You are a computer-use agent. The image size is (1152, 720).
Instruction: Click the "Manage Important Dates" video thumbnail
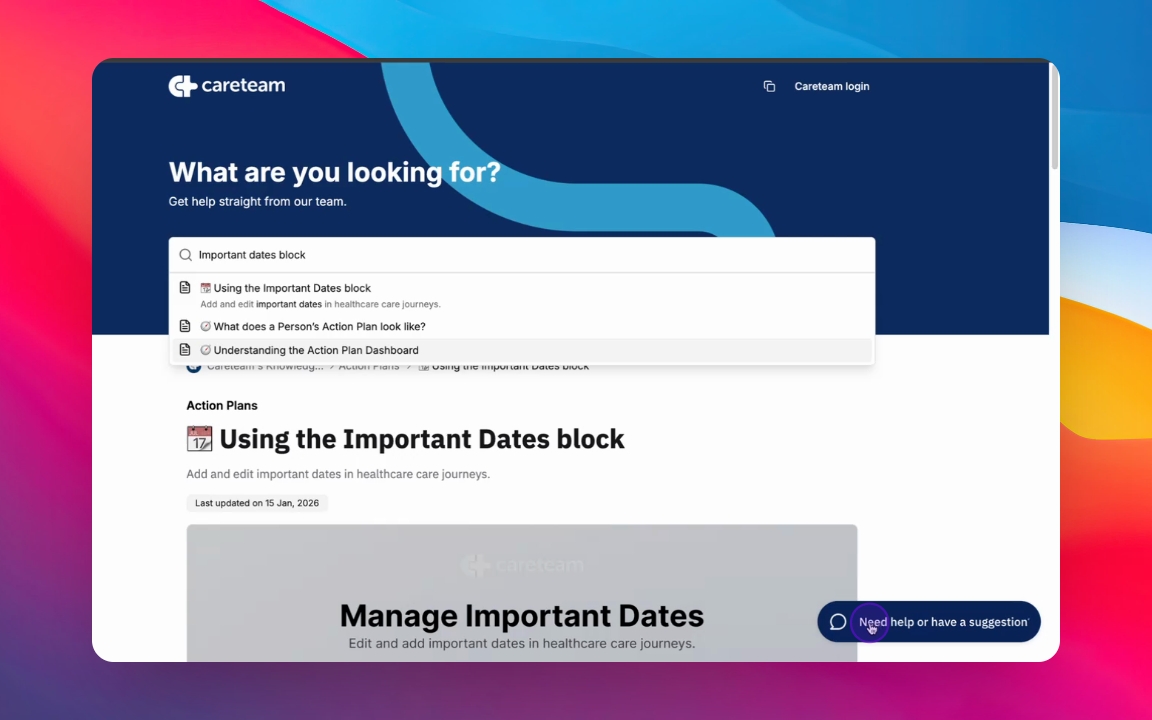pyautogui.click(x=522, y=593)
